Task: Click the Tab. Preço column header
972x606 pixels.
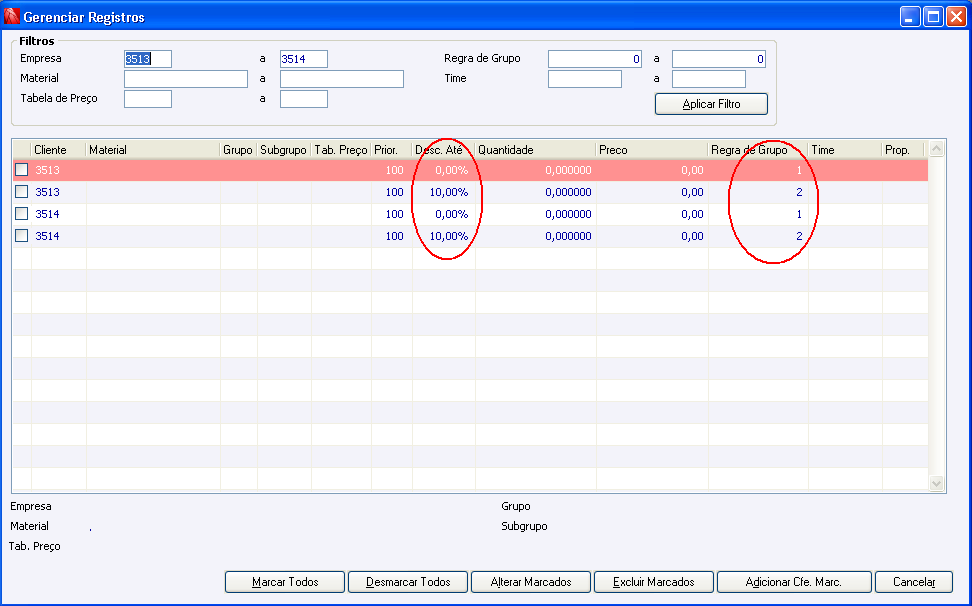Action: [341, 150]
